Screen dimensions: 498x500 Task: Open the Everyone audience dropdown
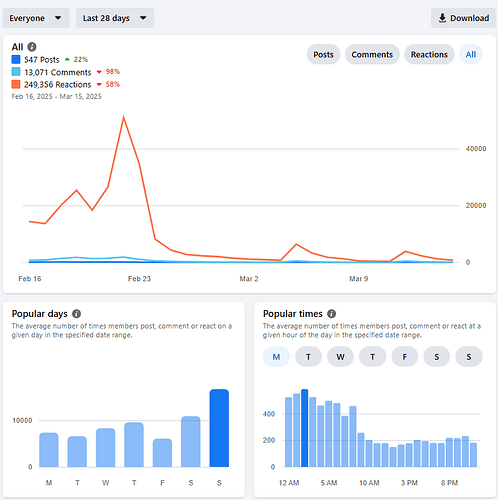tap(36, 18)
